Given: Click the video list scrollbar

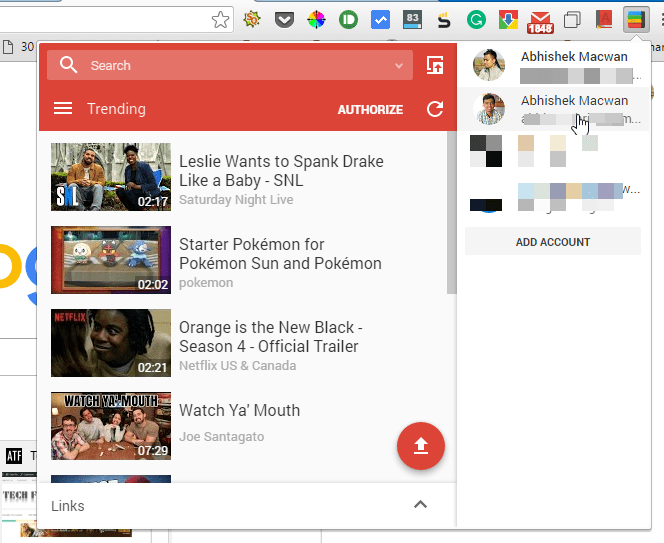Looking at the screenshot, I should coord(451,212).
